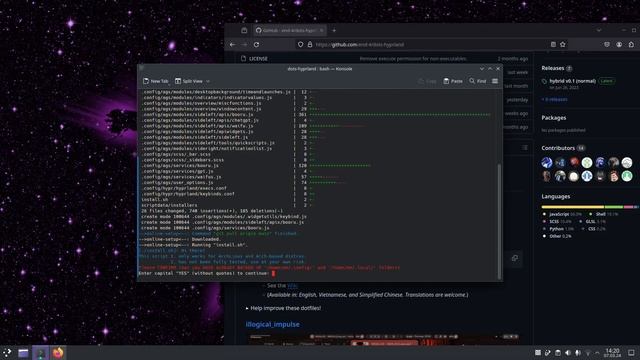The width and height of the screenshot is (640, 360).
Task: Open the Packages heading link
Action: [553, 118]
